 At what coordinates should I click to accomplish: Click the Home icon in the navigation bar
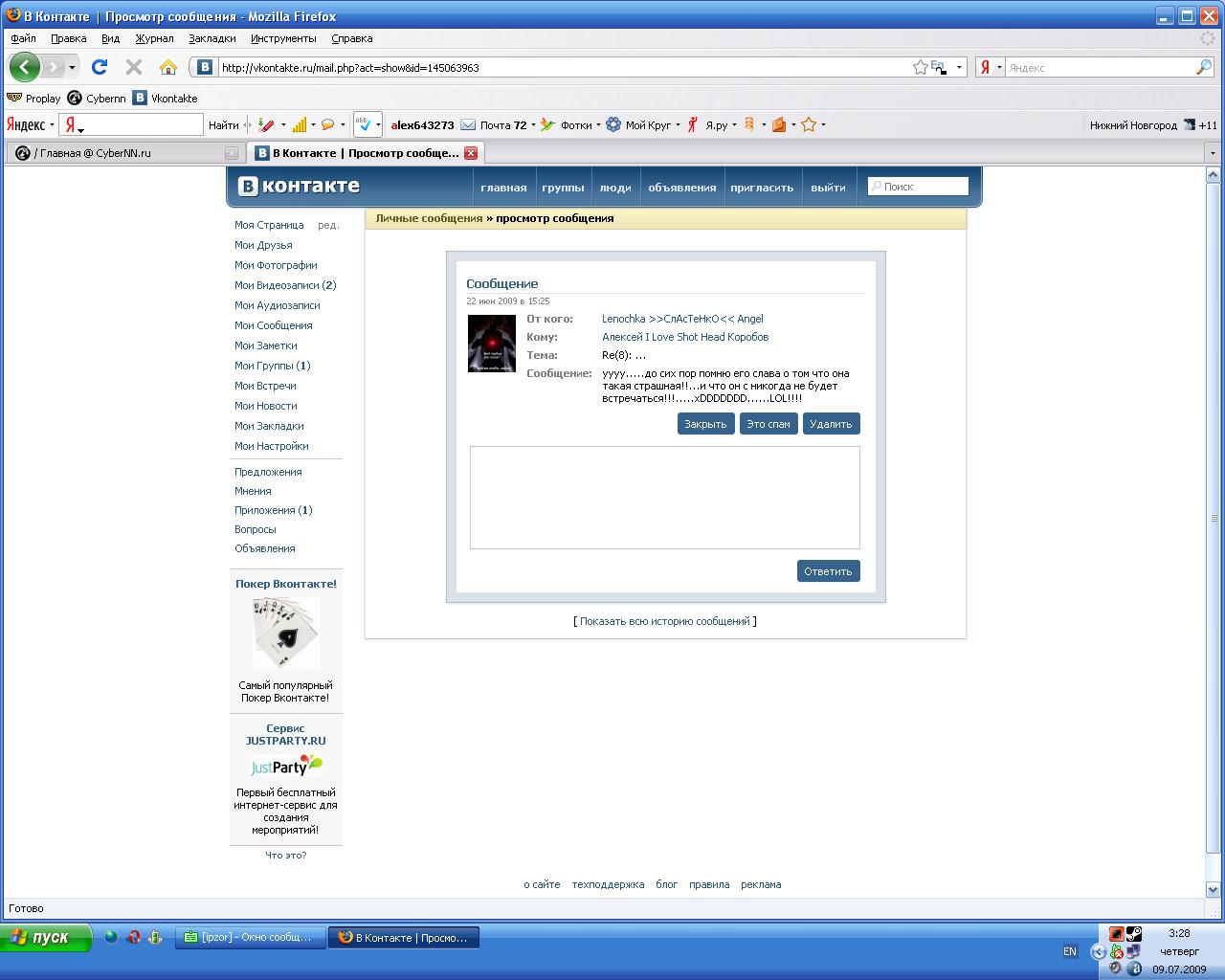click(168, 67)
